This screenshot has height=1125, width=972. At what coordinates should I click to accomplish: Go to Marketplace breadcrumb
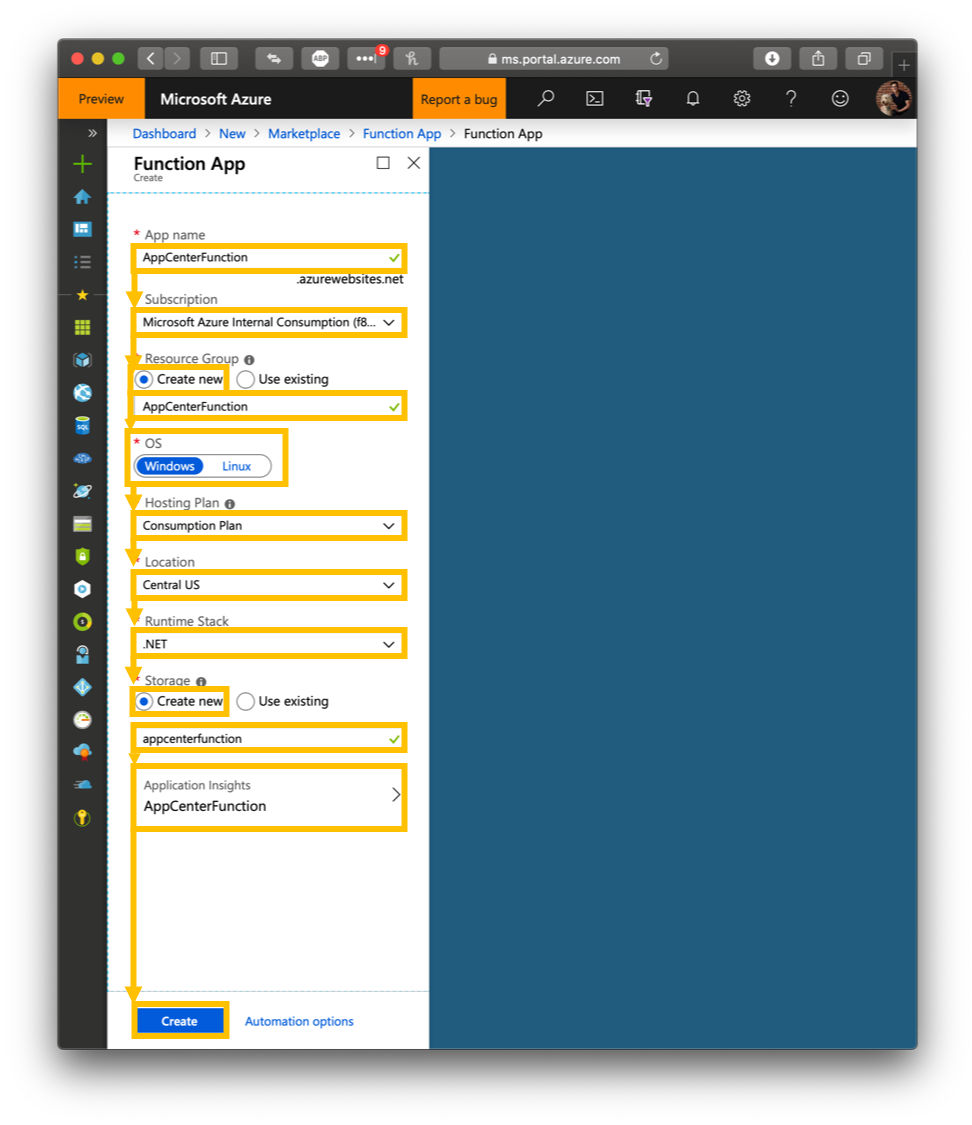304,133
